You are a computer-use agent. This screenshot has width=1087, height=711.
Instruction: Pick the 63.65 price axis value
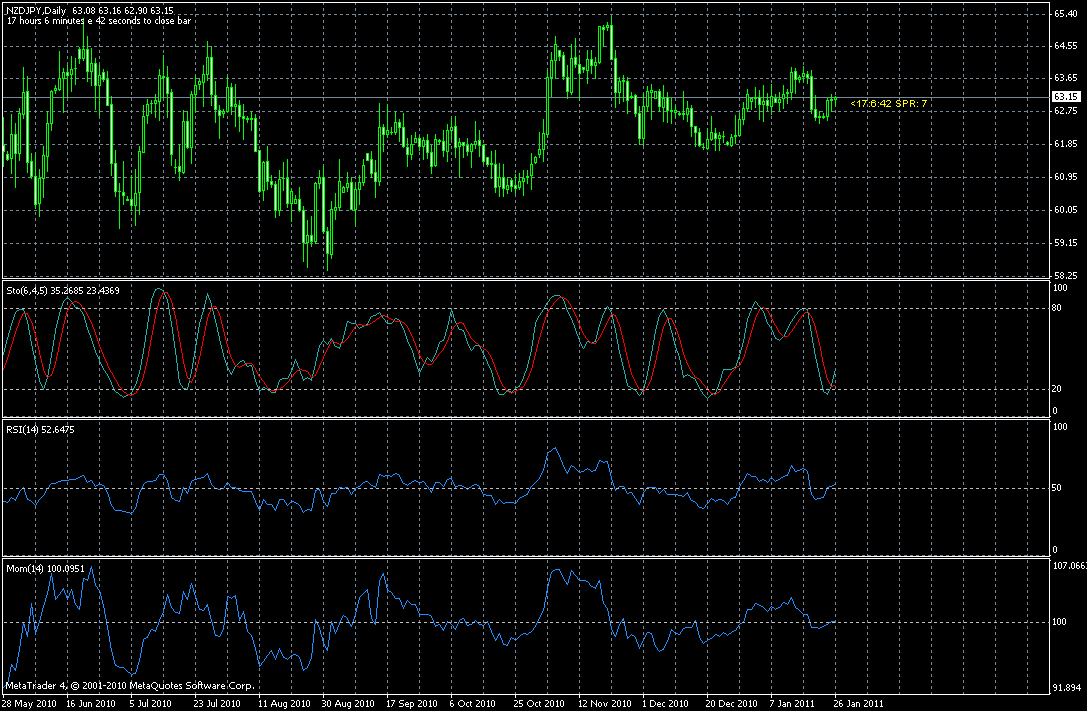[1066, 78]
